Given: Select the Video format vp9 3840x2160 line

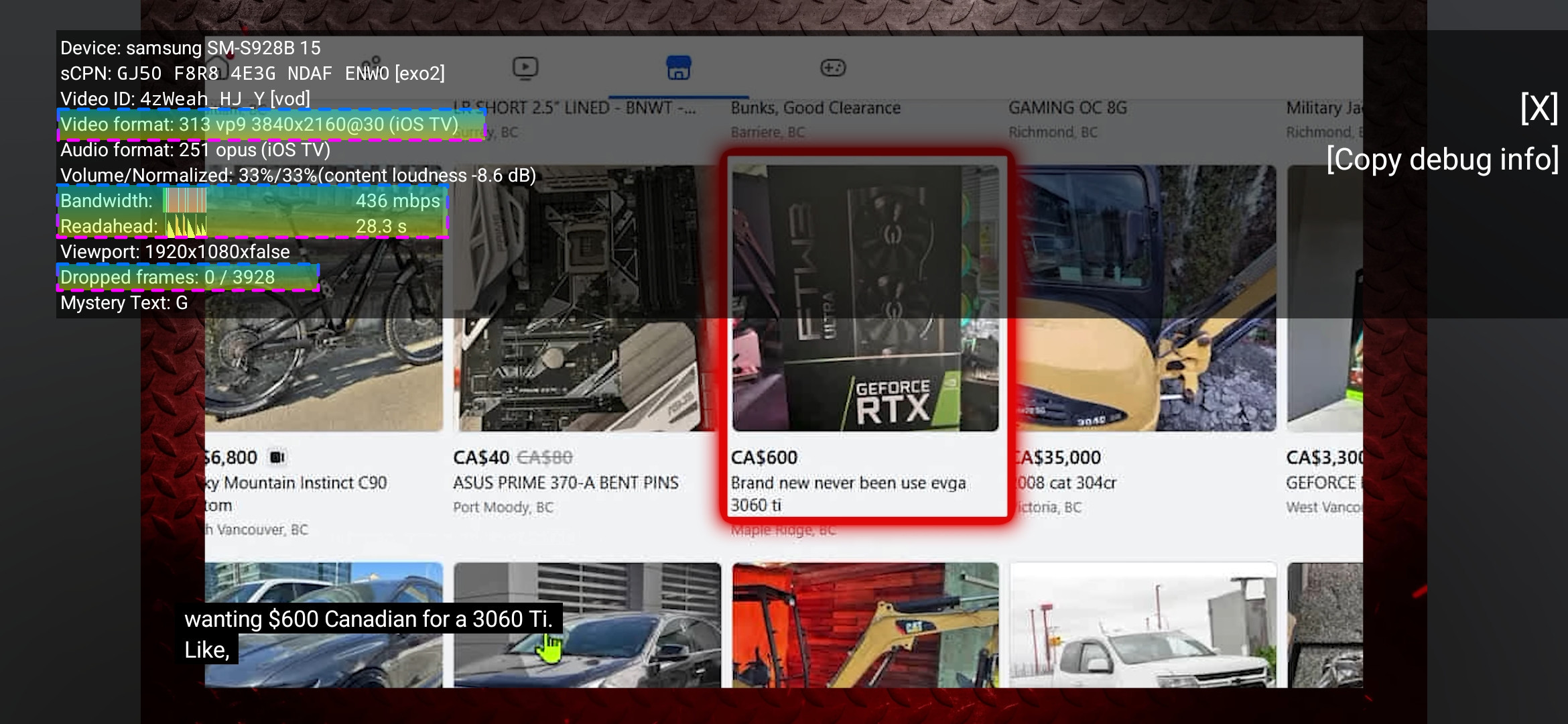Looking at the screenshot, I should coord(259,125).
